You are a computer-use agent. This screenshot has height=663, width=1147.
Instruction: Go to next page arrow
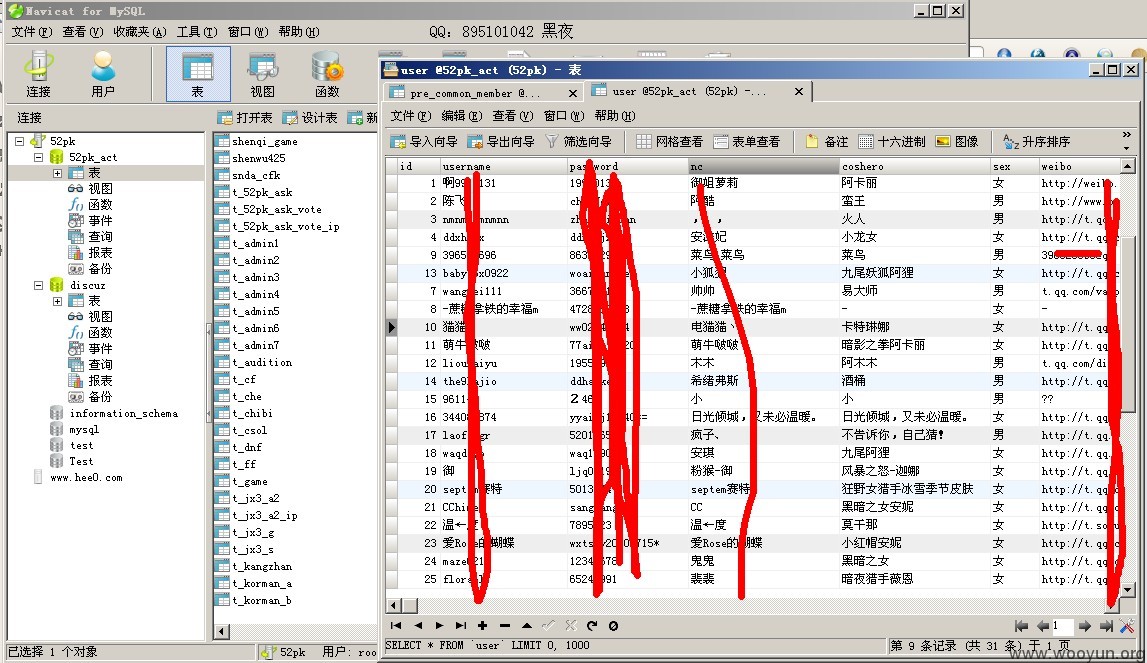click(1085, 626)
